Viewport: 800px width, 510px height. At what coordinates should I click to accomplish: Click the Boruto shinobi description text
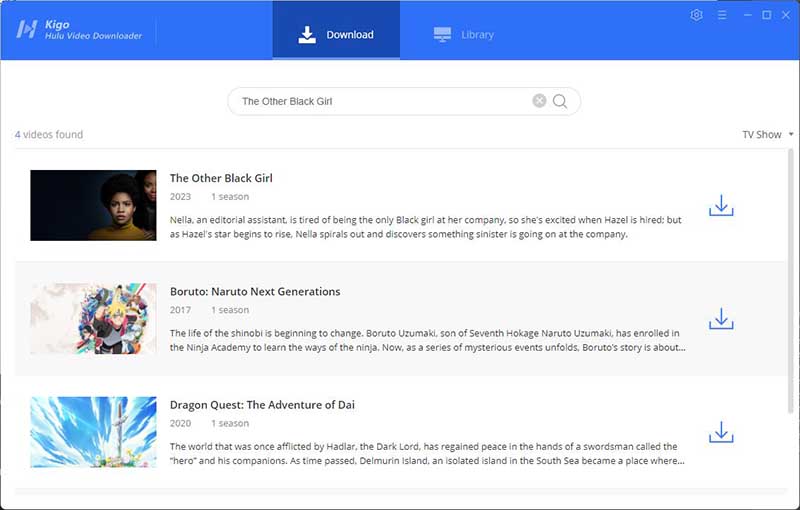click(x=428, y=340)
